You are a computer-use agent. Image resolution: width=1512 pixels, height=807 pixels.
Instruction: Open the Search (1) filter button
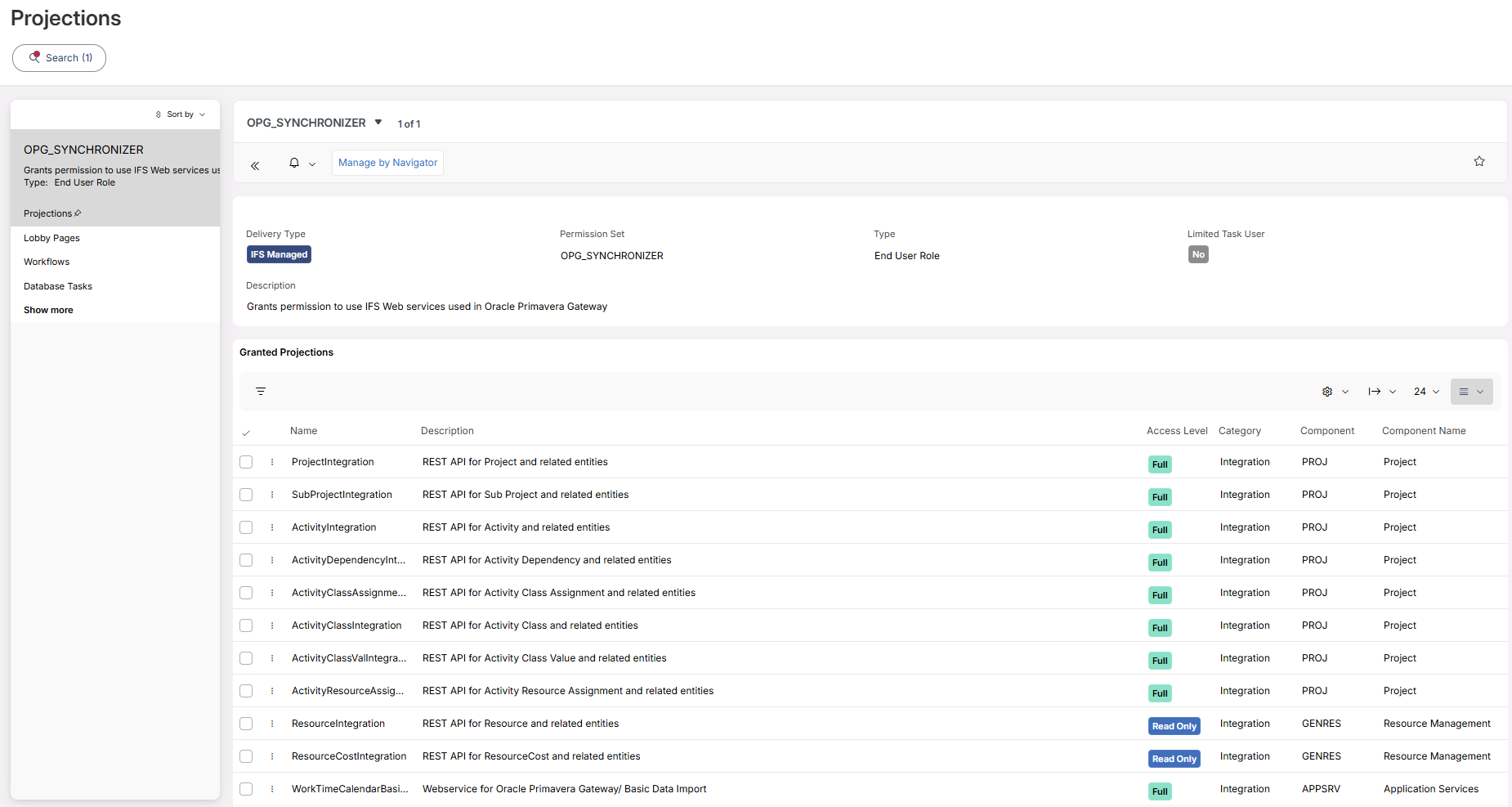59,58
